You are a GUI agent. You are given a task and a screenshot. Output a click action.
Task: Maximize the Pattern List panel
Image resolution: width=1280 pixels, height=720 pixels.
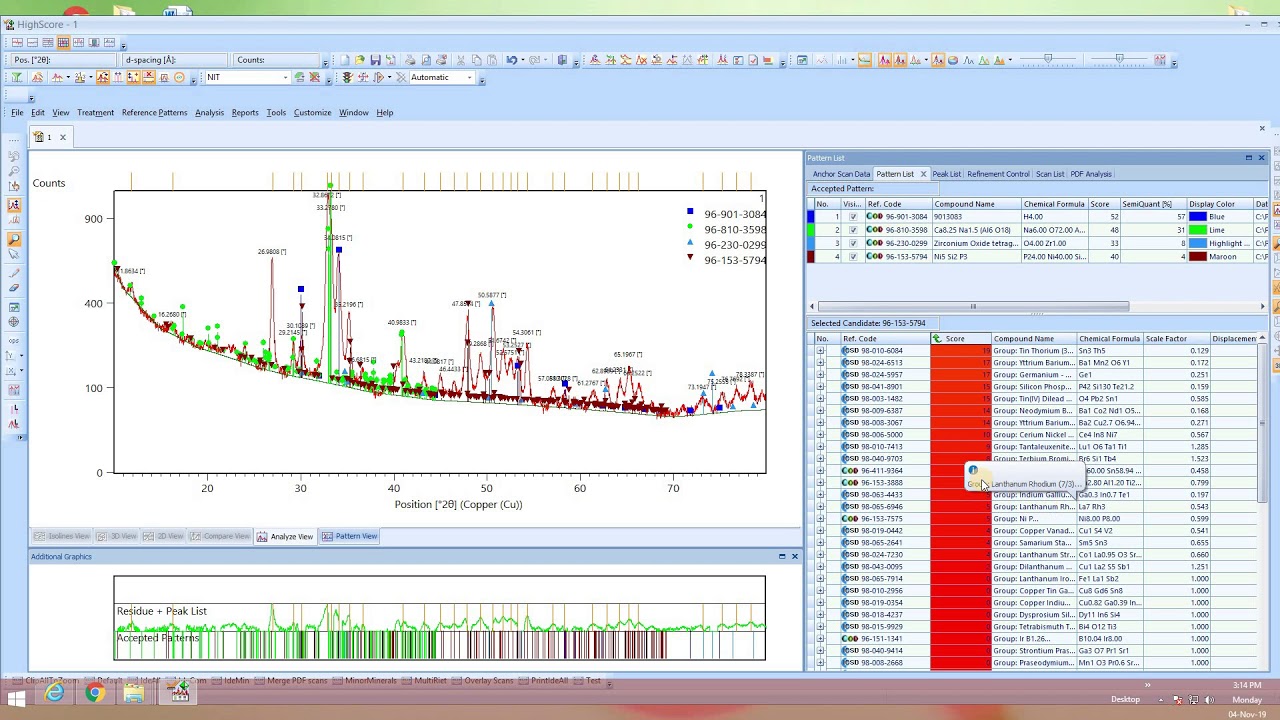[x=1248, y=158]
